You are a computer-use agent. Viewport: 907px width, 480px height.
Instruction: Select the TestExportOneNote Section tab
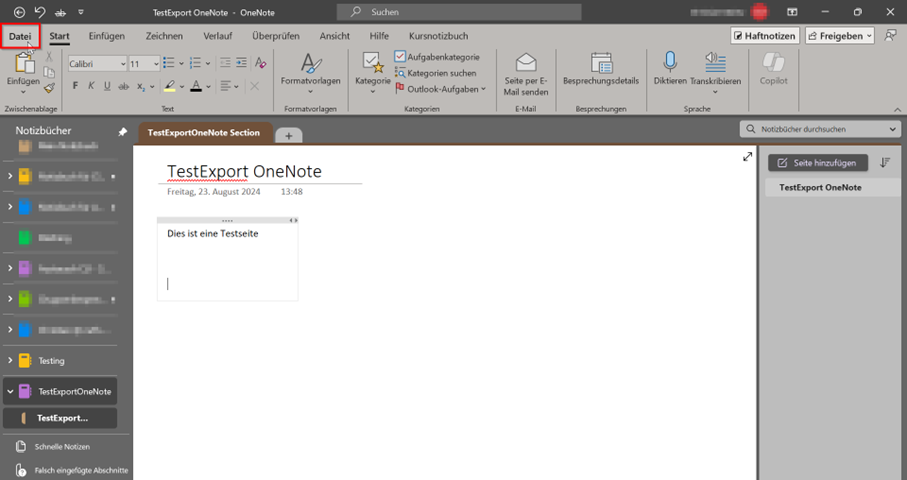point(204,132)
